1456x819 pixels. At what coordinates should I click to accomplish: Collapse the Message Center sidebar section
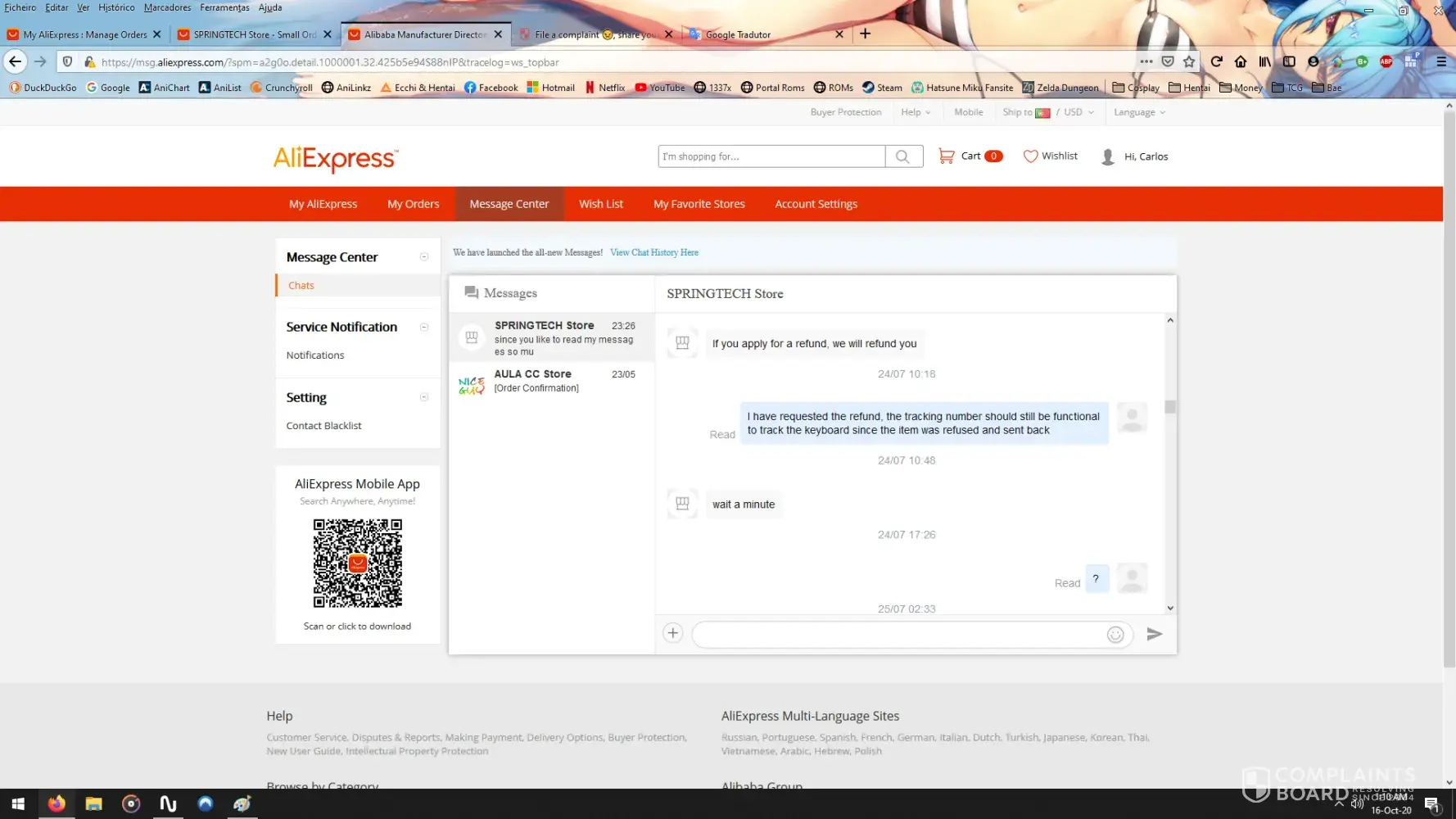click(424, 257)
